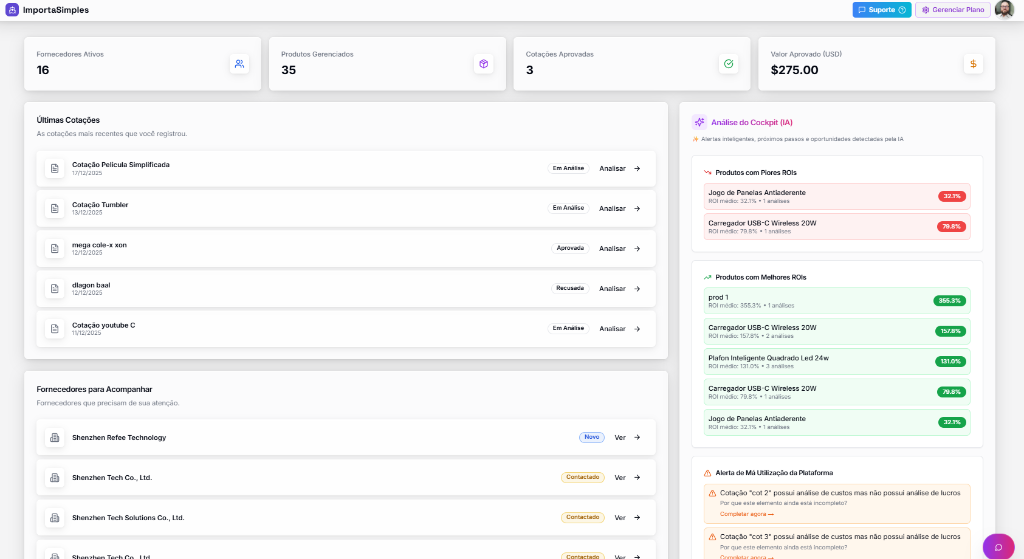1024x559 pixels.
Task: Click document icon for Cotação Tumbler
Action: [55, 208]
